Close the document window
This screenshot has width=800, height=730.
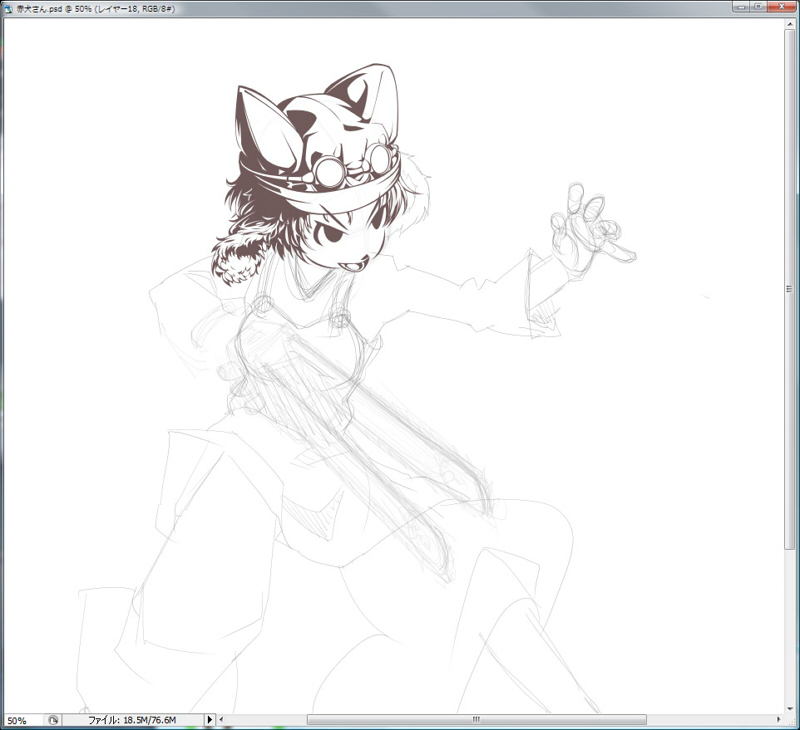pyautogui.click(x=782, y=7)
